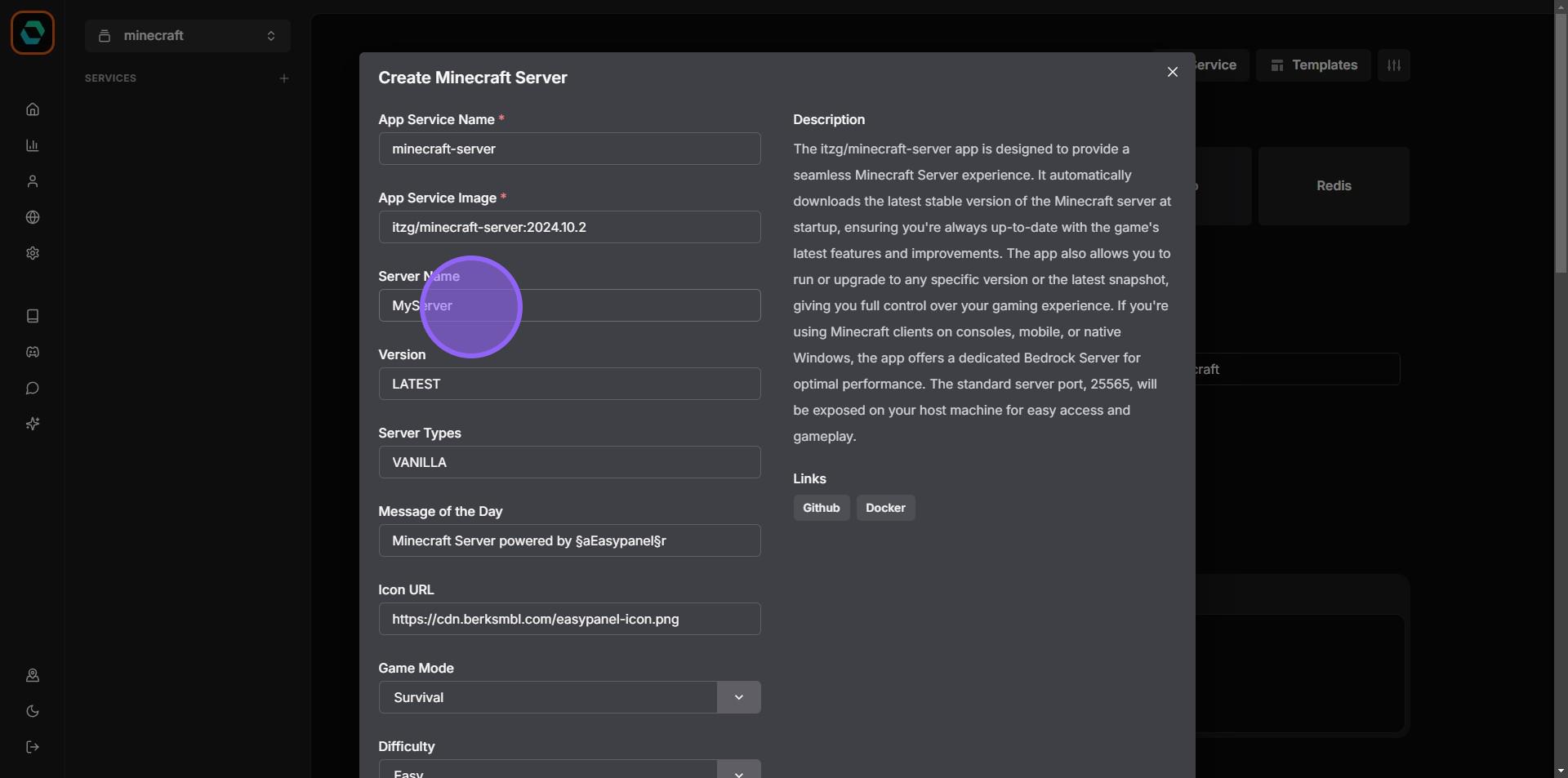
Task: Click the Templates button
Action: (x=1313, y=65)
